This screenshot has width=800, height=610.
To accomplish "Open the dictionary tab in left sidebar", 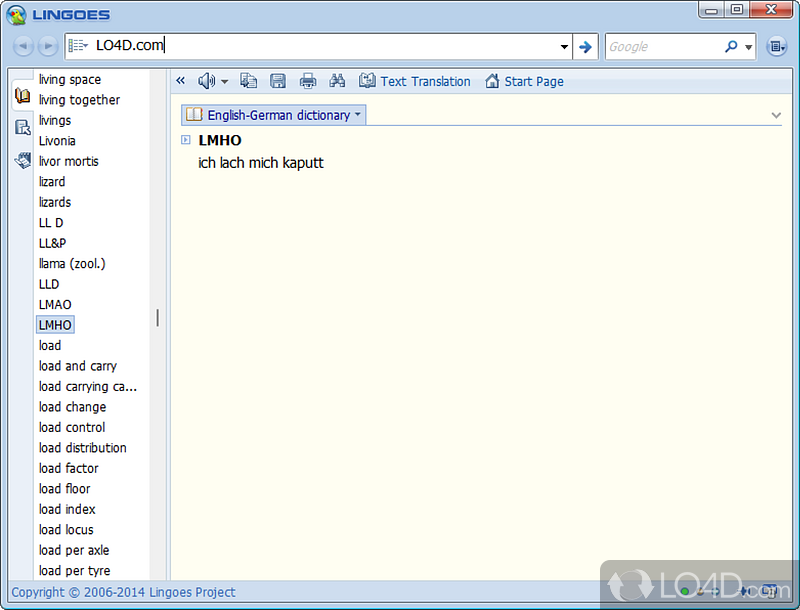I will click(22, 96).
